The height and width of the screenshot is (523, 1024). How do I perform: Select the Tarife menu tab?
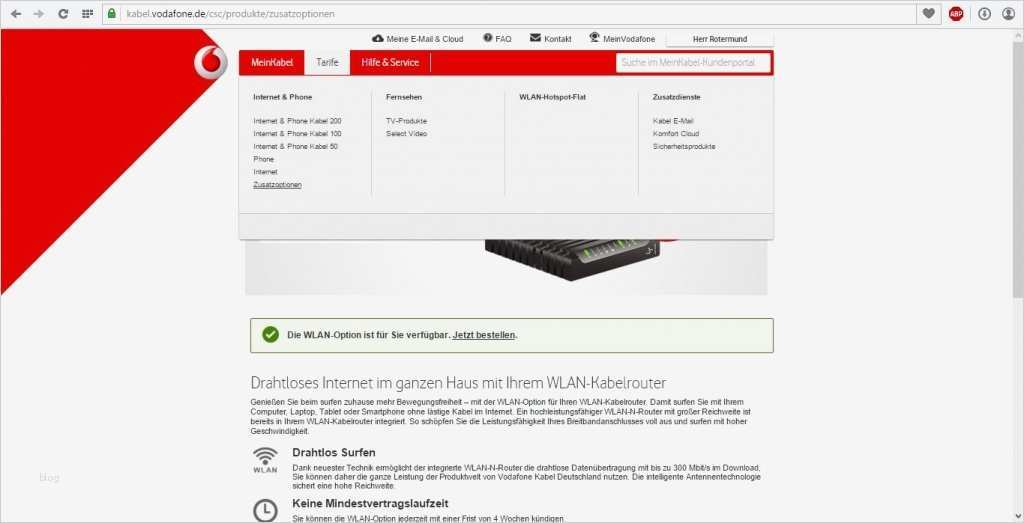[327, 63]
